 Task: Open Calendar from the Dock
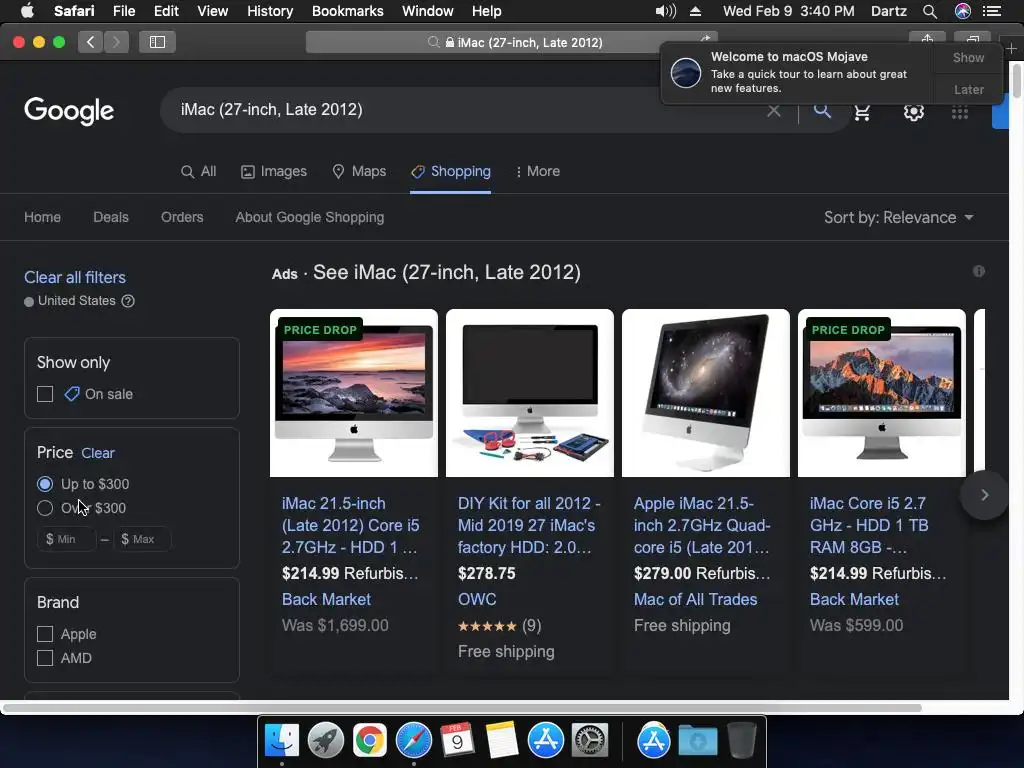point(457,741)
